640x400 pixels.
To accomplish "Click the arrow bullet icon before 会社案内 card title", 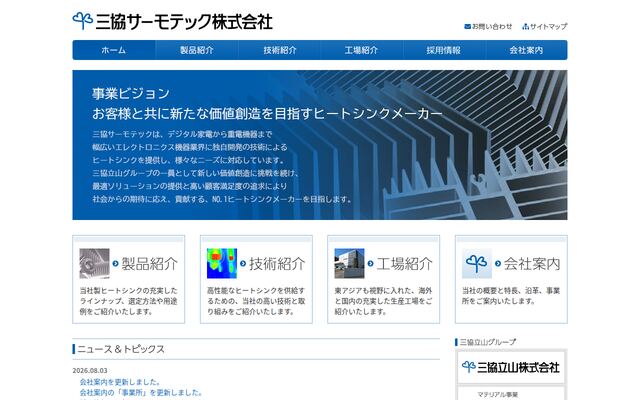I will (x=498, y=264).
